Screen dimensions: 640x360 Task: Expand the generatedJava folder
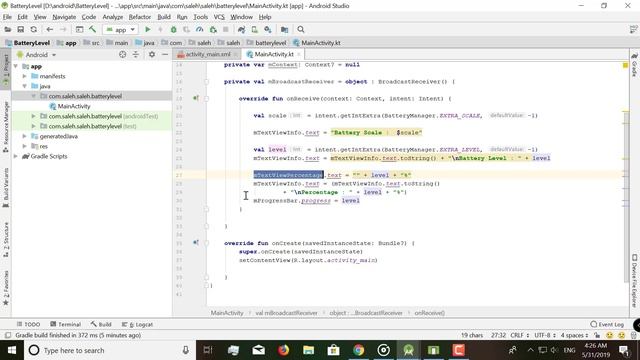[24, 136]
